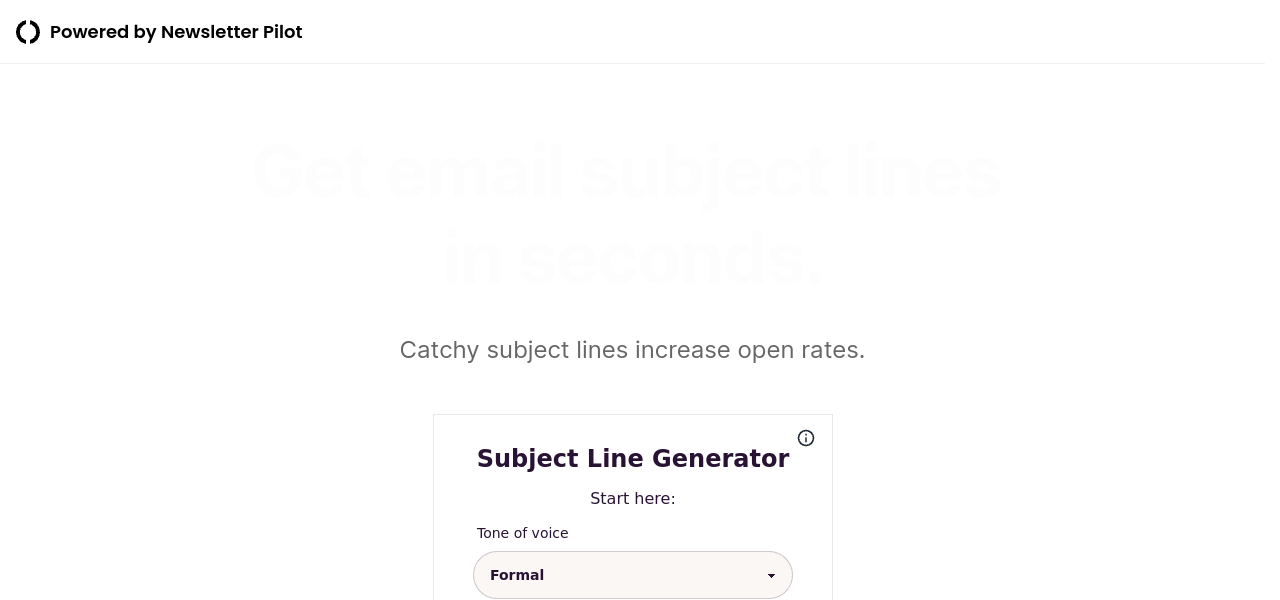The image size is (1280, 600).
Task: Click the "Start here:" prompt text
Action: [x=633, y=498]
